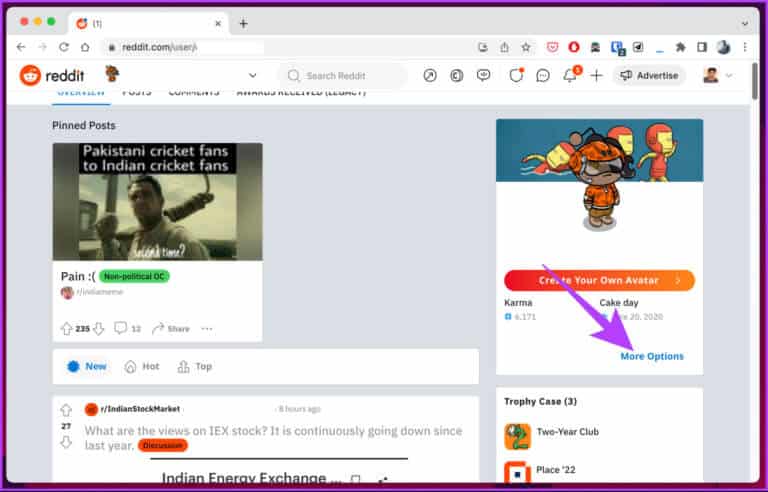The height and width of the screenshot is (492, 768).
Task: Open the r/IndianStockMarket community link
Action: 140,409
